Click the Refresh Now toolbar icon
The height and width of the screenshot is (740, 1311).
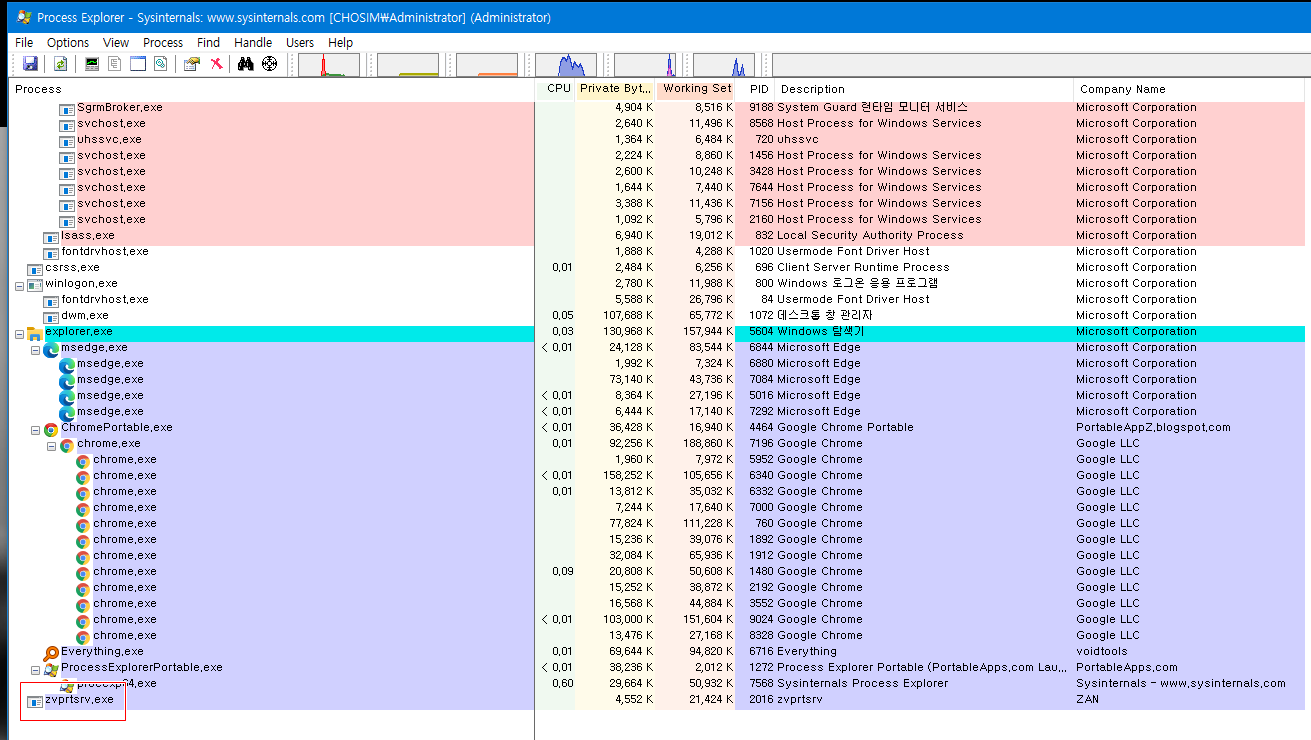(x=61, y=64)
